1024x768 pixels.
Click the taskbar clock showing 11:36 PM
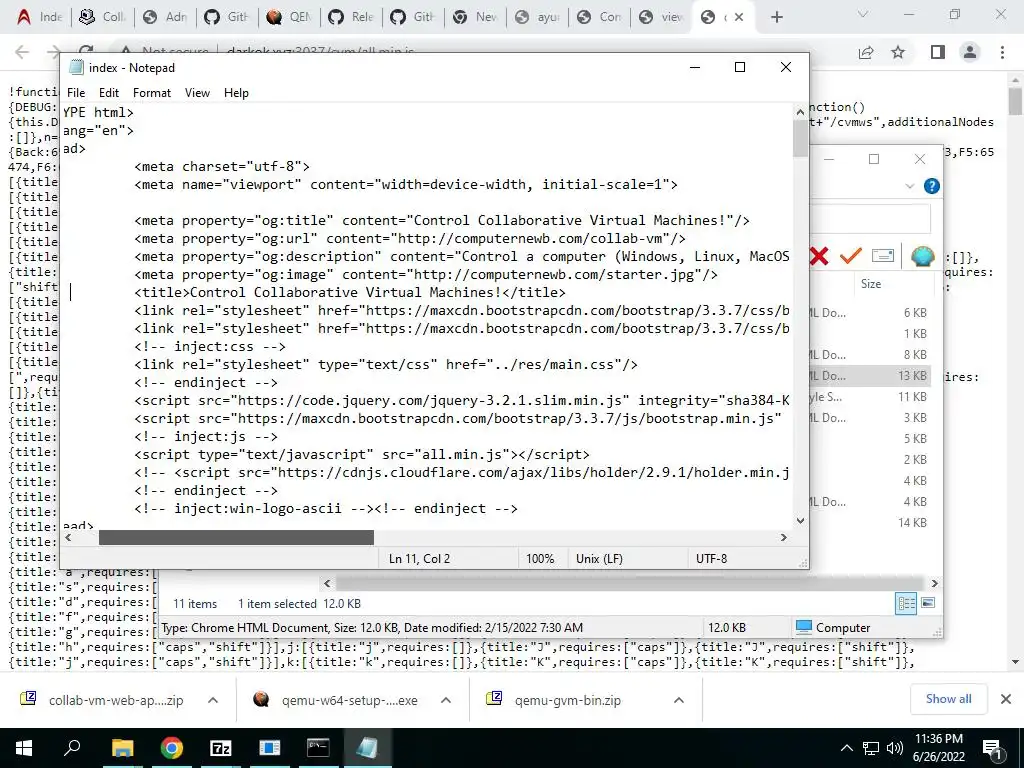coord(938,748)
